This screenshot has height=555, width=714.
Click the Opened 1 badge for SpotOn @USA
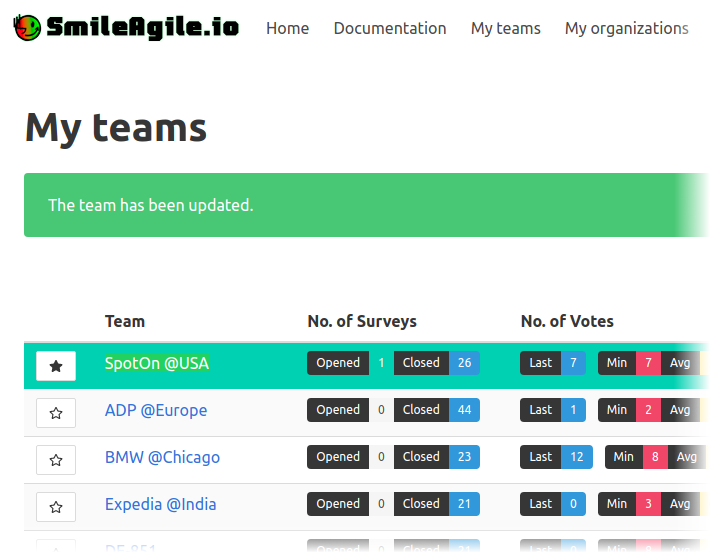(350, 363)
